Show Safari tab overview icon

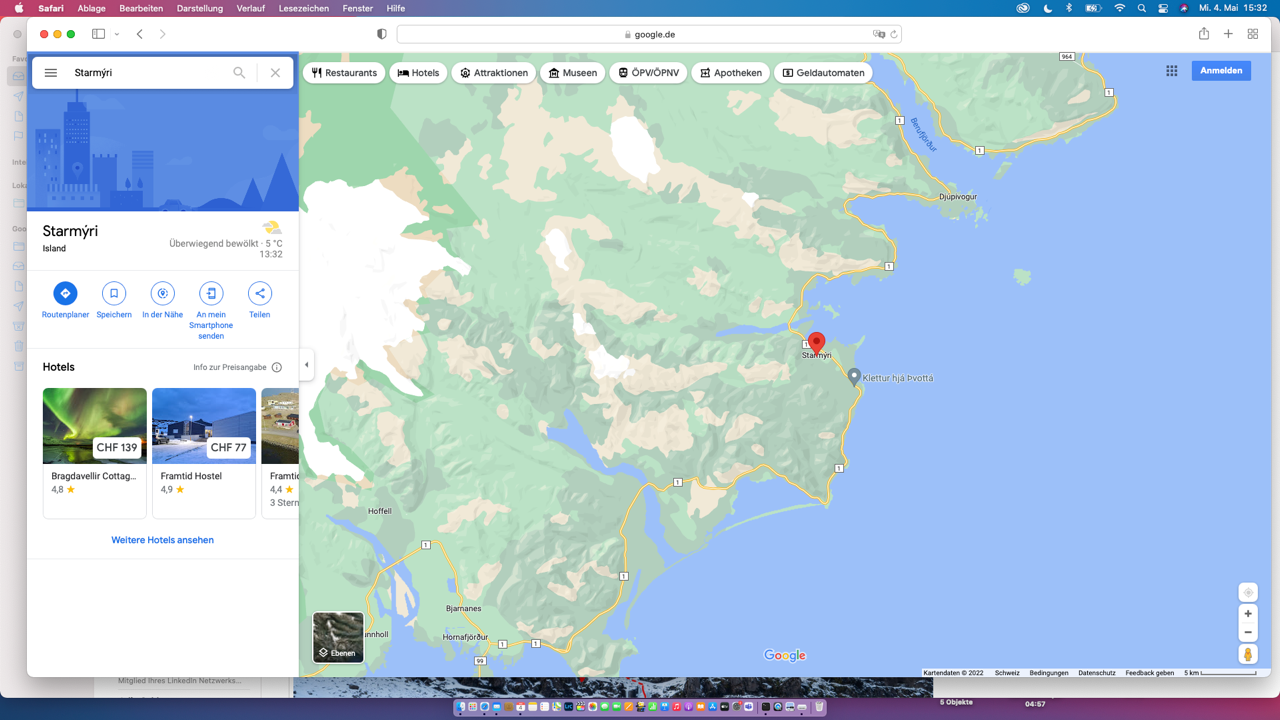tap(1252, 34)
